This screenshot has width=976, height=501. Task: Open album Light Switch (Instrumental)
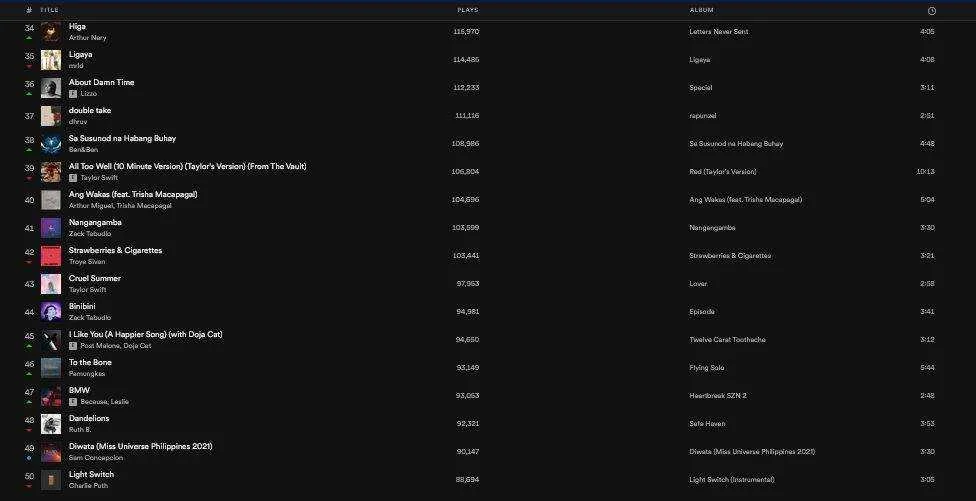(x=732, y=480)
